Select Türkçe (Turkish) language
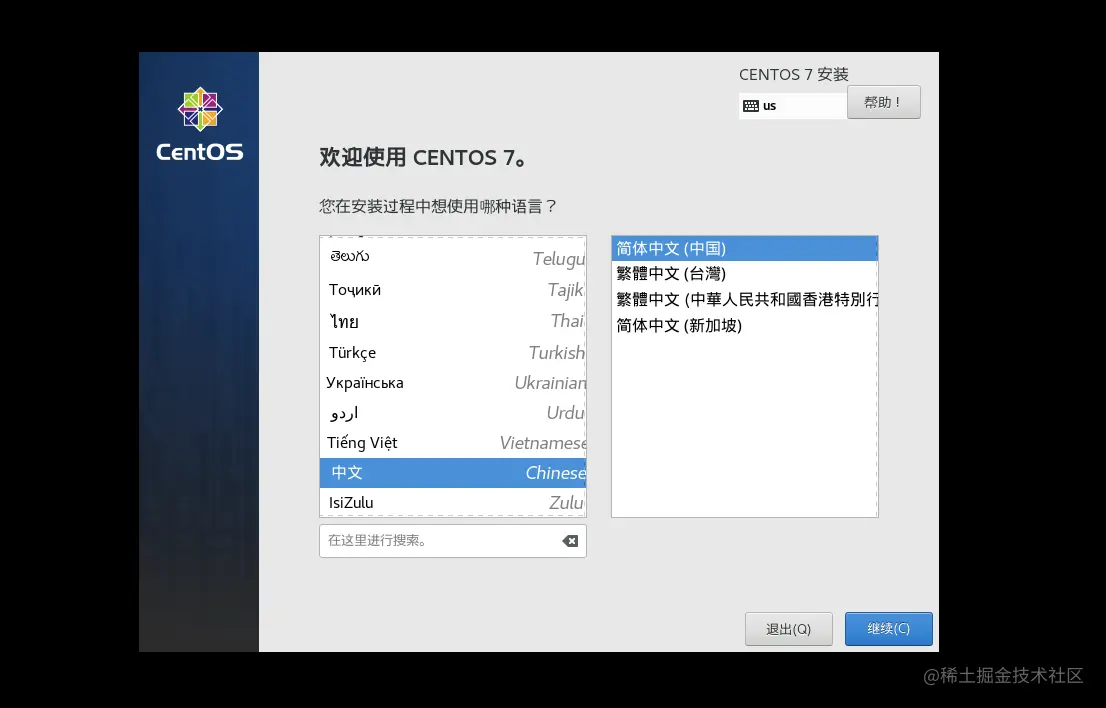This screenshot has width=1106, height=708. tap(453, 352)
